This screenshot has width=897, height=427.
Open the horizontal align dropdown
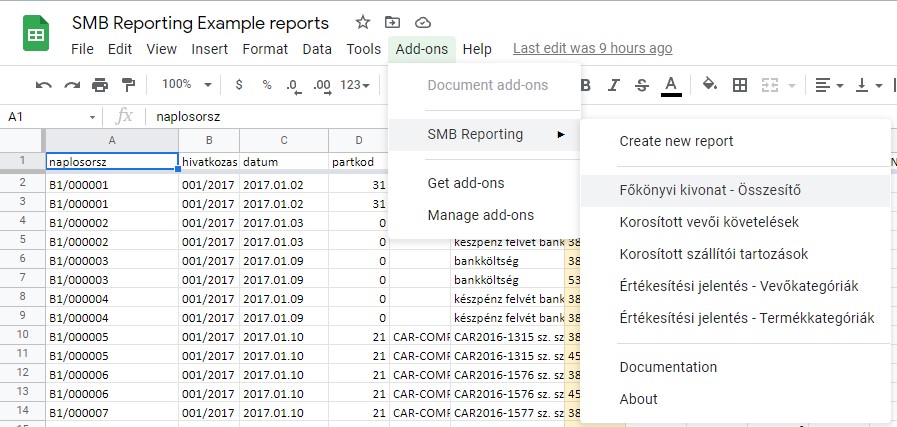tap(828, 85)
